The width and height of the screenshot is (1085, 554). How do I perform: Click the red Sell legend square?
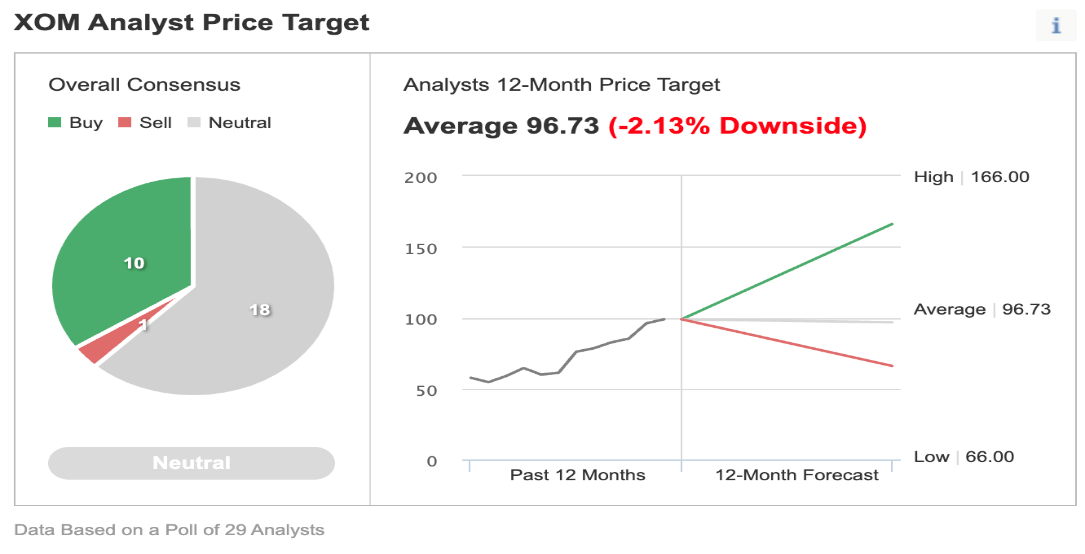pyautogui.click(x=125, y=123)
